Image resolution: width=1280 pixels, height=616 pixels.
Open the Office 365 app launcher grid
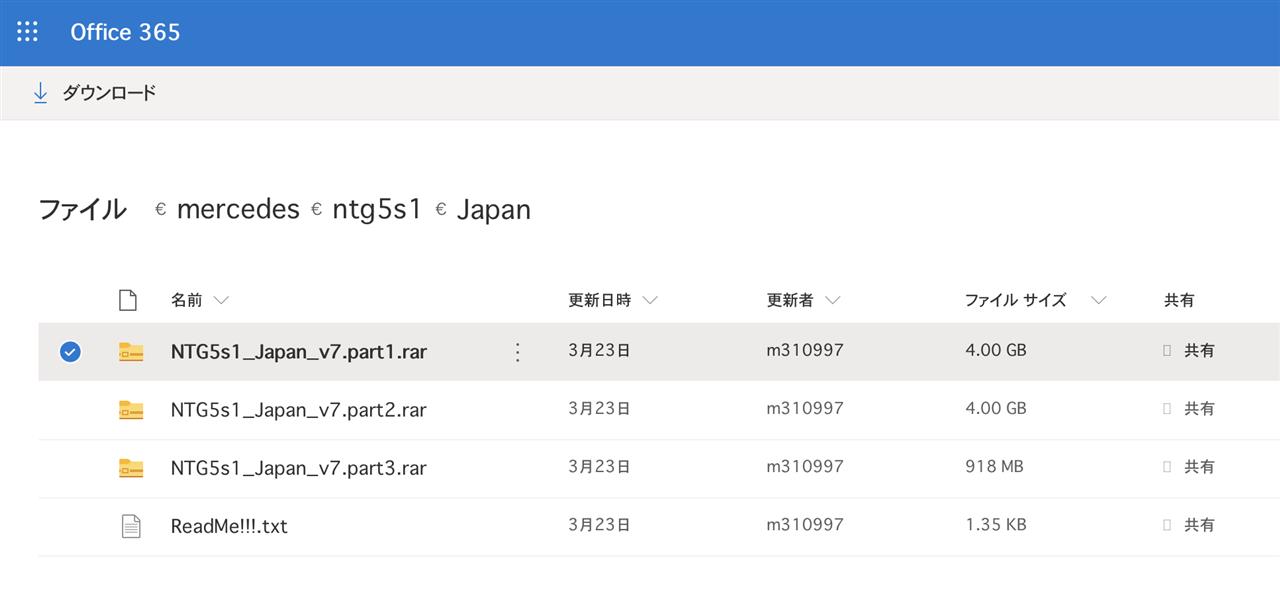[x=27, y=32]
